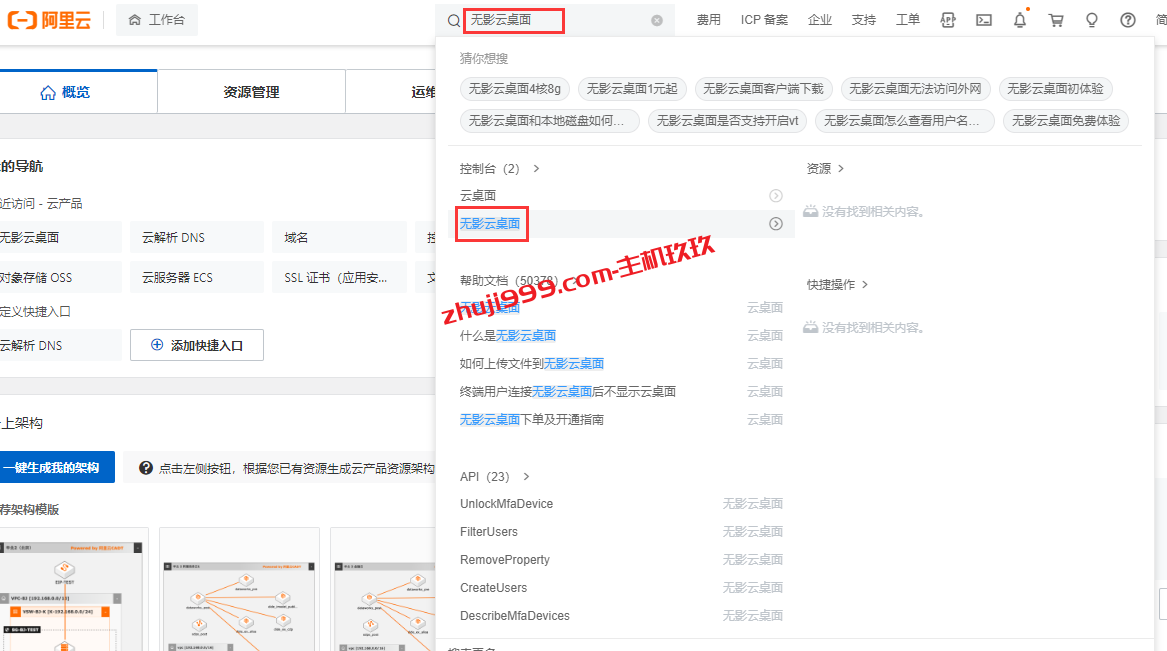The width and height of the screenshot is (1167, 651).
Task: Select suggestion 无影云桌面初体验
Action: 1055,89
